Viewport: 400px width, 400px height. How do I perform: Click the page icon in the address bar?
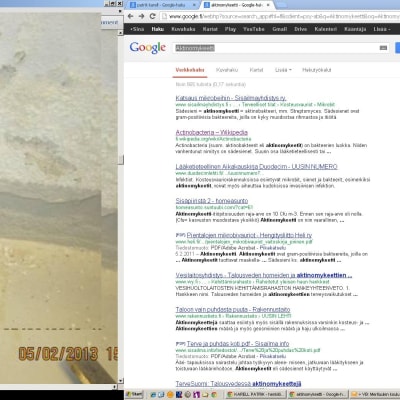tap(164, 16)
